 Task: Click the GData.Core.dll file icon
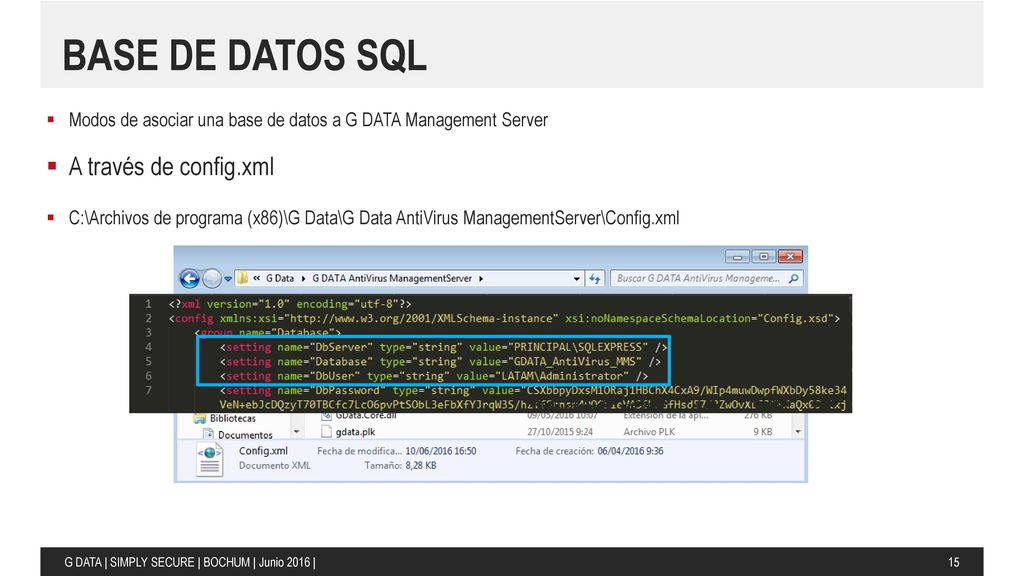[x=327, y=416]
